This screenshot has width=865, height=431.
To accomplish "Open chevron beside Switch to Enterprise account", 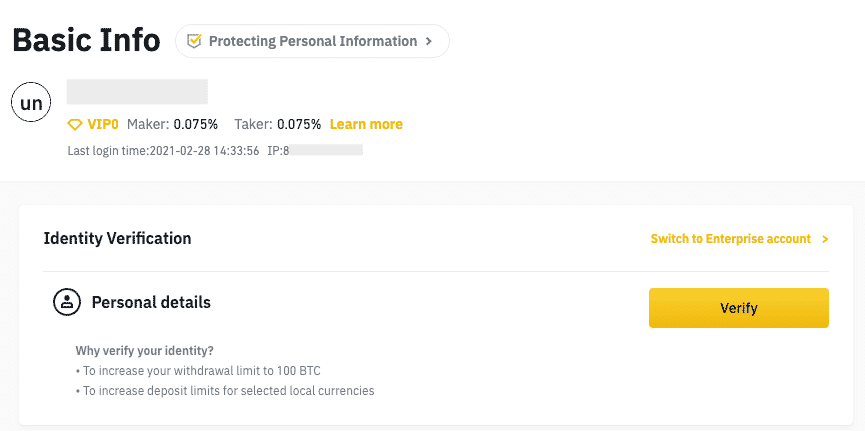I will (x=825, y=239).
